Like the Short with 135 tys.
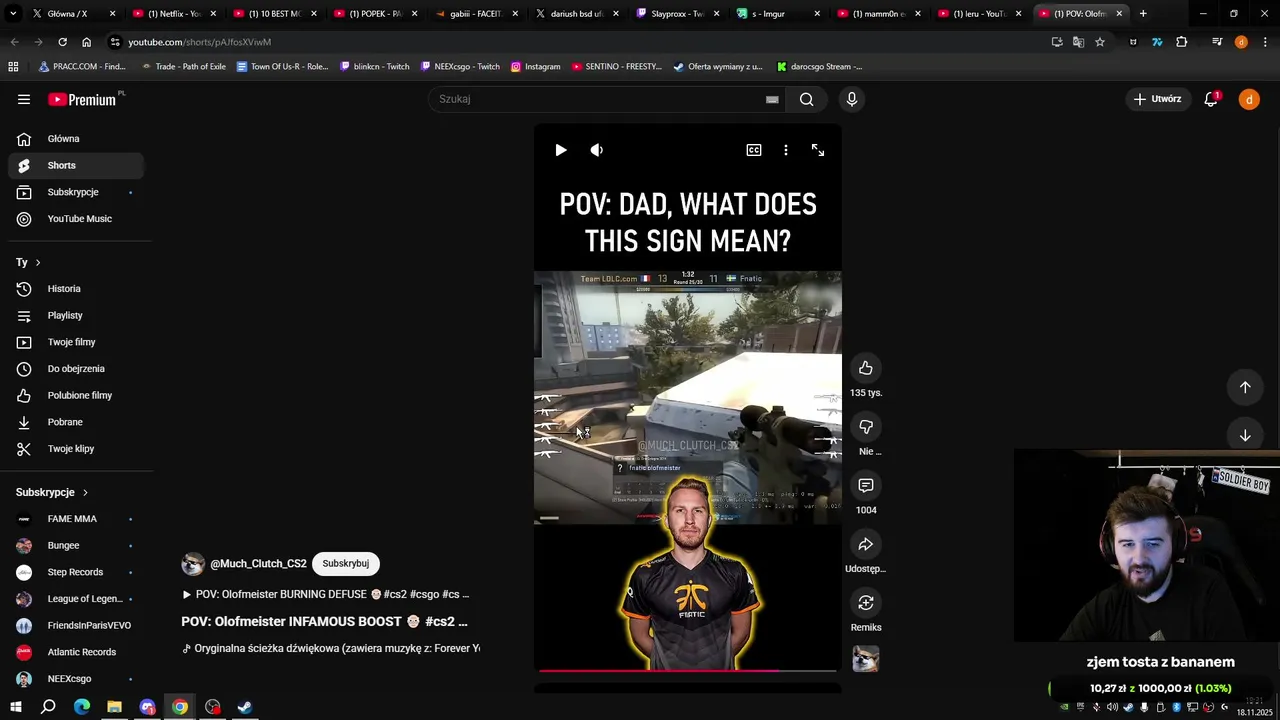1280x720 pixels. pyautogui.click(x=866, y=368)
